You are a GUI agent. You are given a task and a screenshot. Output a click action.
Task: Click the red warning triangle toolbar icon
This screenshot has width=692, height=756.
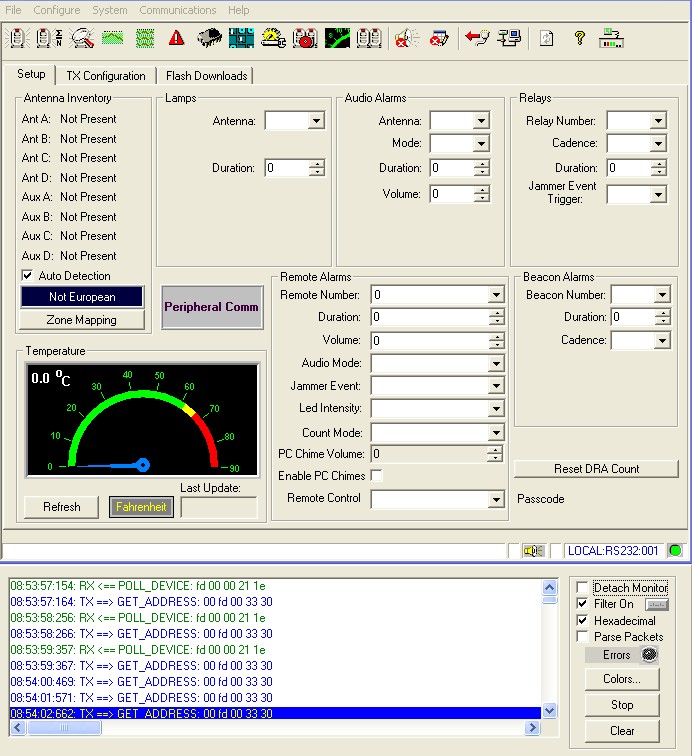177,39
